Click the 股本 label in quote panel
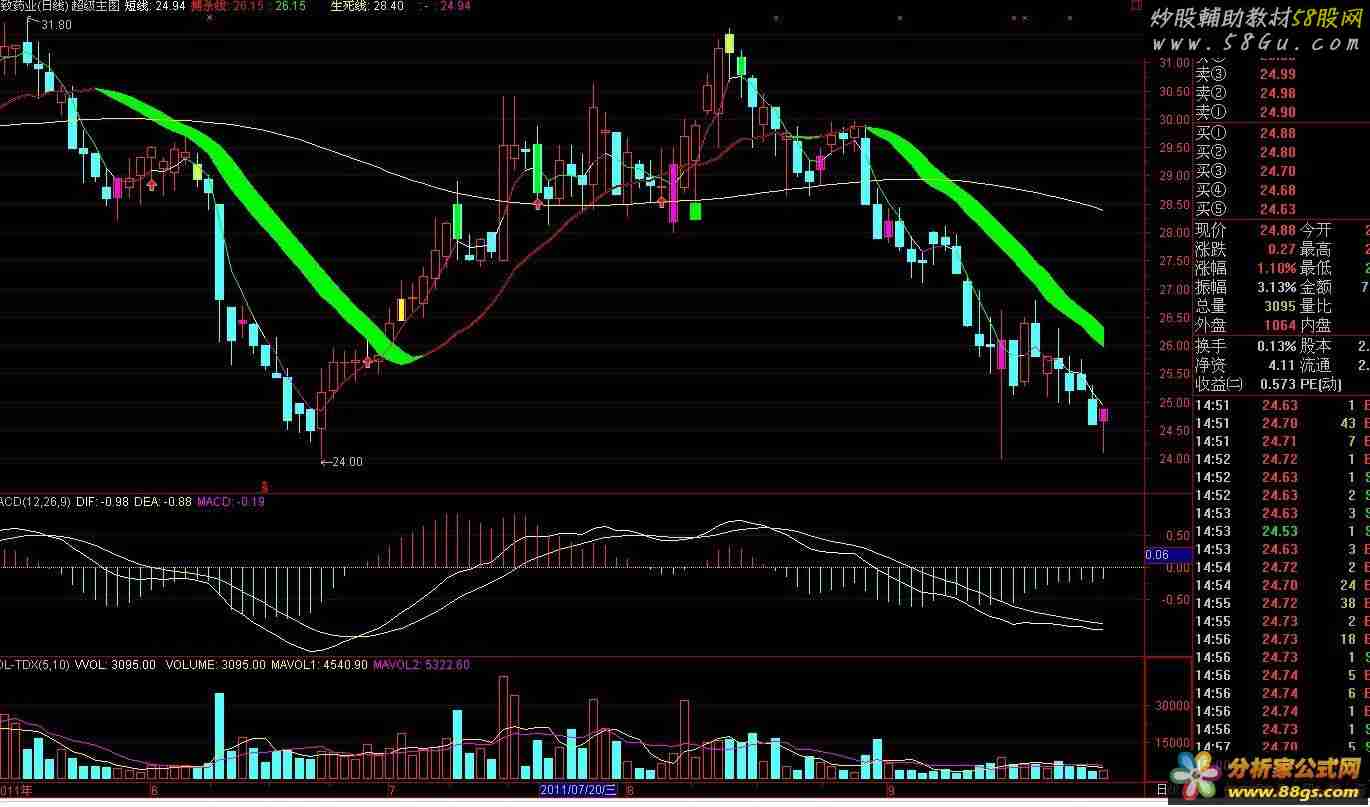The height and width of the screenshot is (807, 1370). point(1315,345)
